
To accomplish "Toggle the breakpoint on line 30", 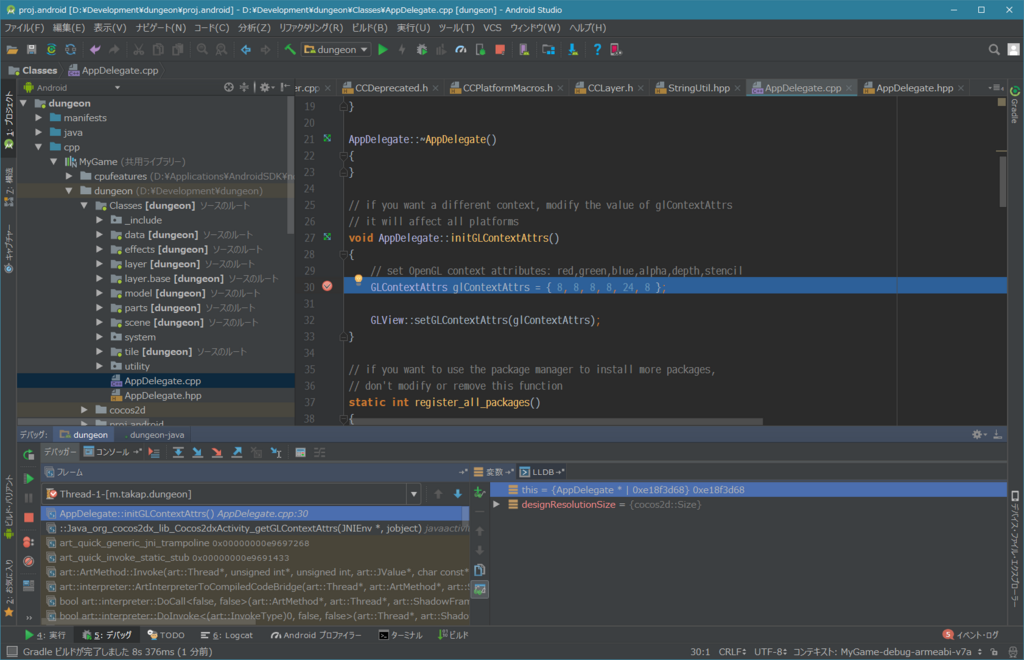I will (x=327, y=287).
